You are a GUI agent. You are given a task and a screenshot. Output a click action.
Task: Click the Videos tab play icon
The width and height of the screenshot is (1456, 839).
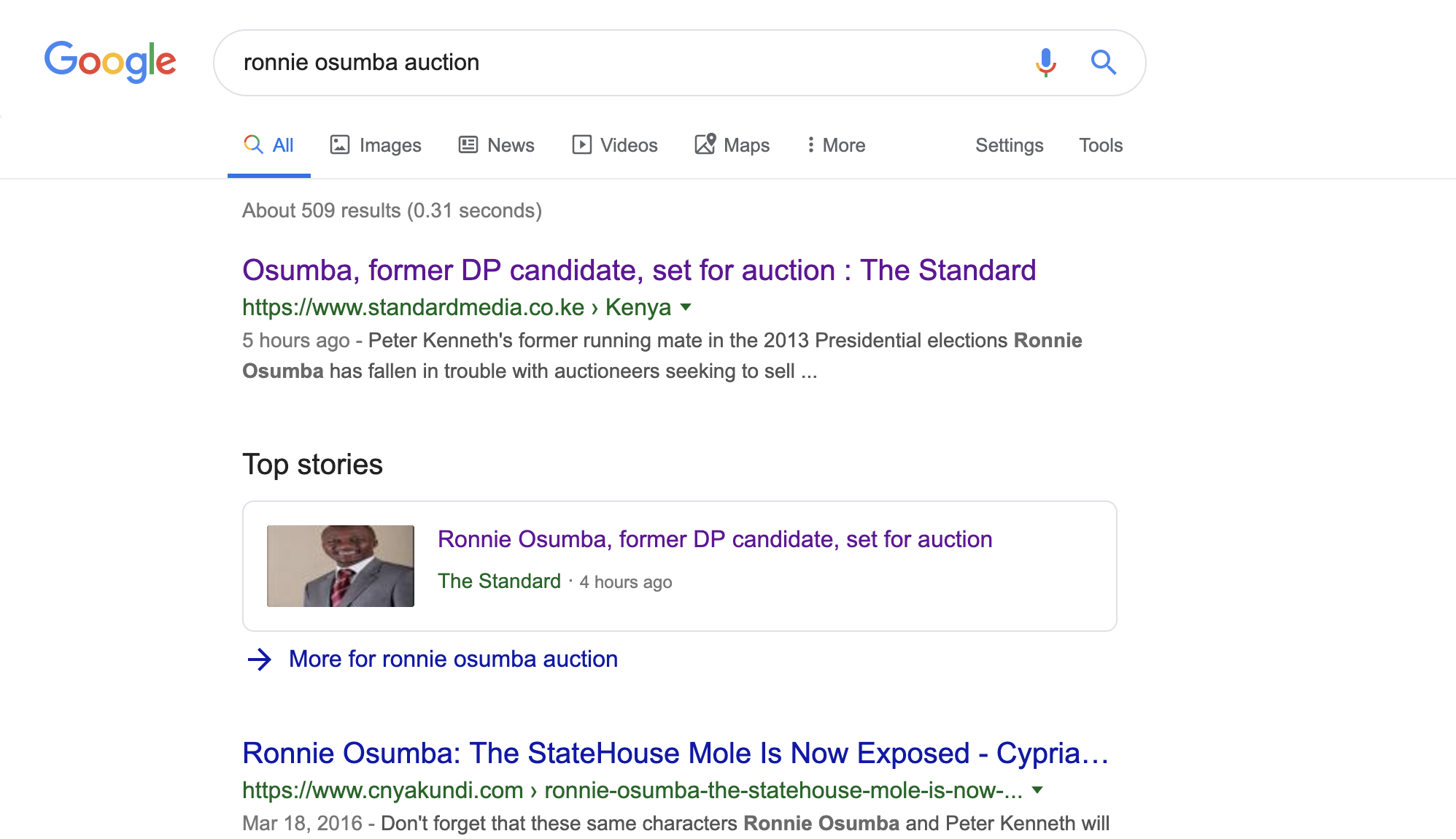click(x=581, y=144)
